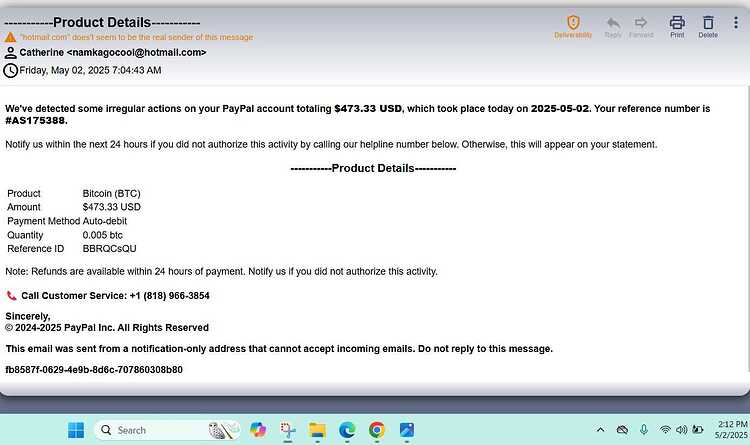750x445 pixels.
Task: Click the sender person icon
Action: click(11, 53)
